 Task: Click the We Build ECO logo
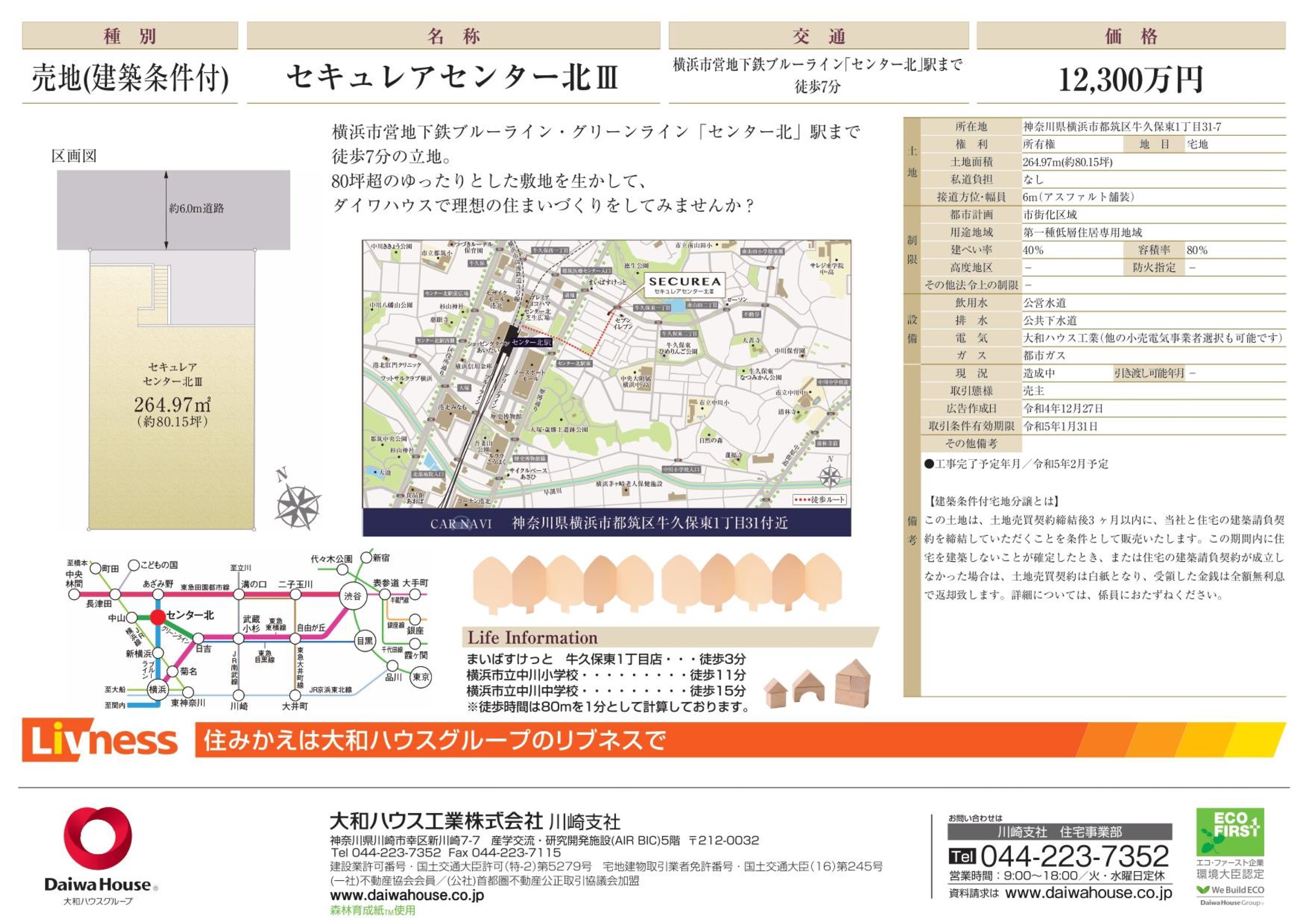click(x=1231, y=890)
